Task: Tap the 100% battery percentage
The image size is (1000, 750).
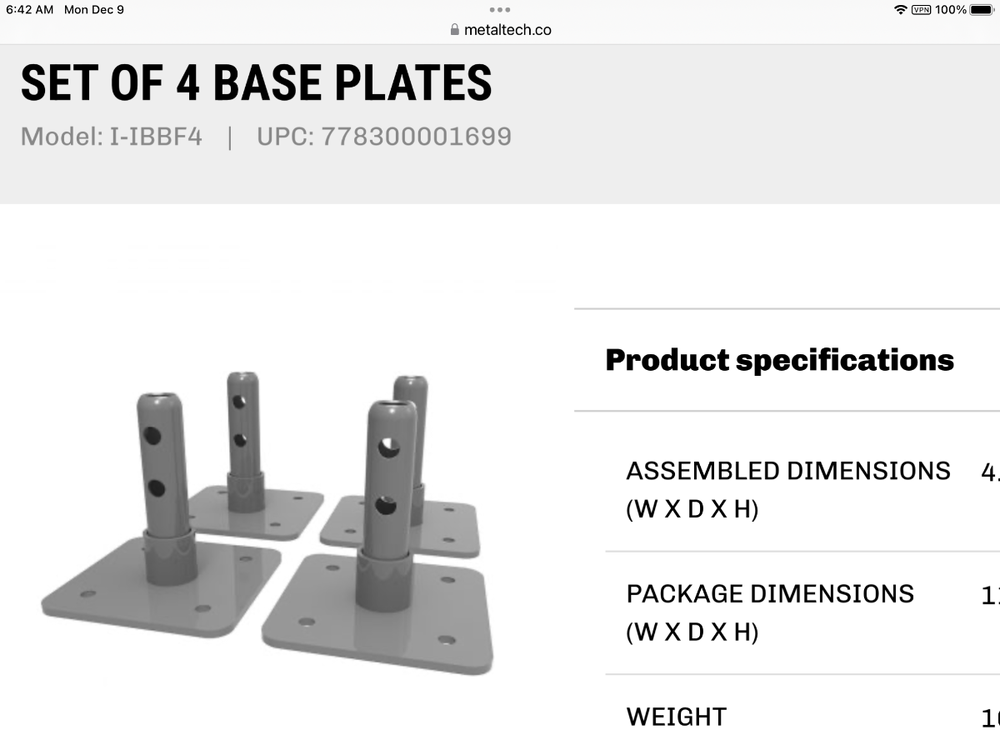Action: click(950, 10)
